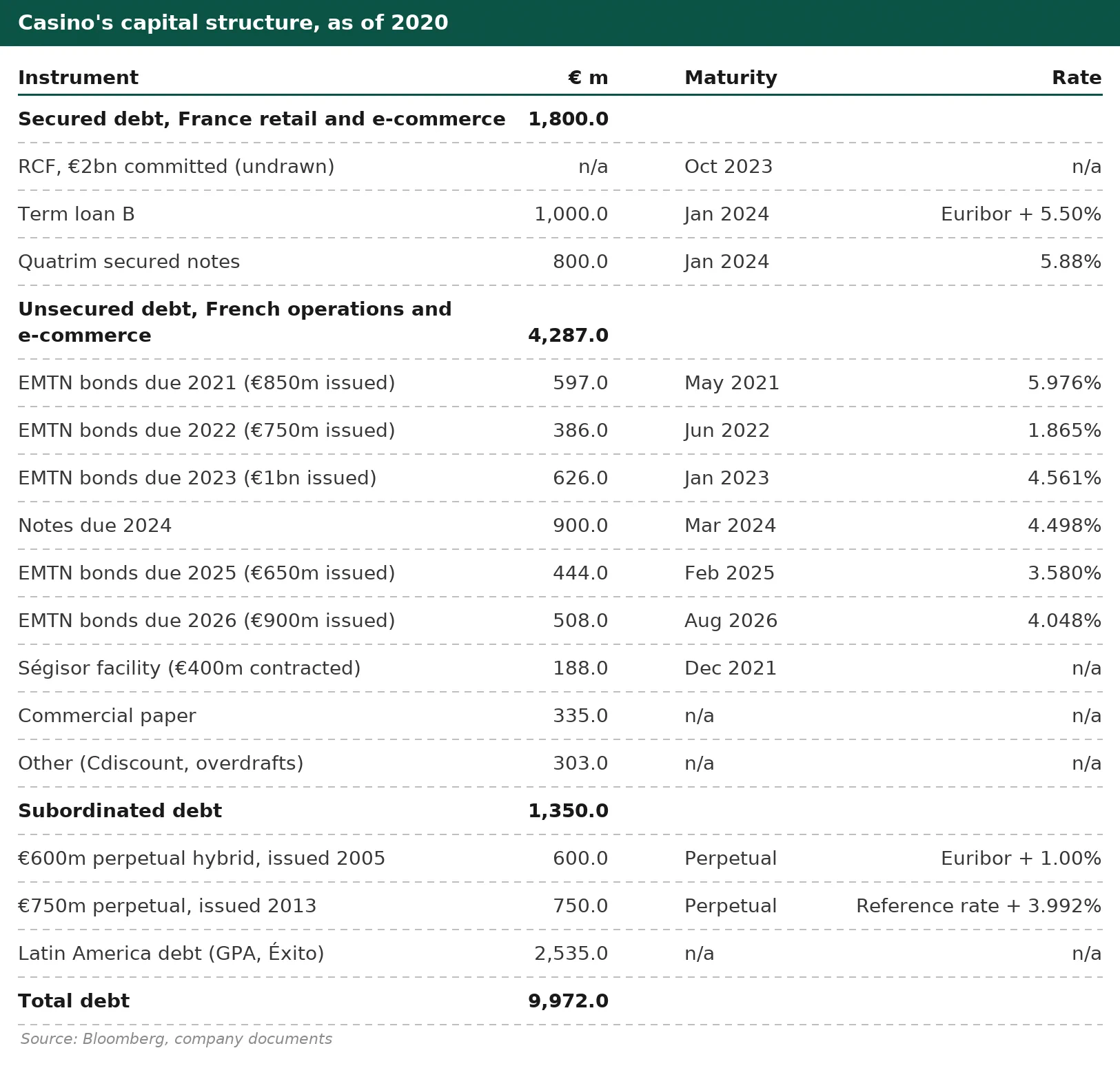Select 'EMTN bonds due 2025 (€650m issued)' label

[207, 573]
